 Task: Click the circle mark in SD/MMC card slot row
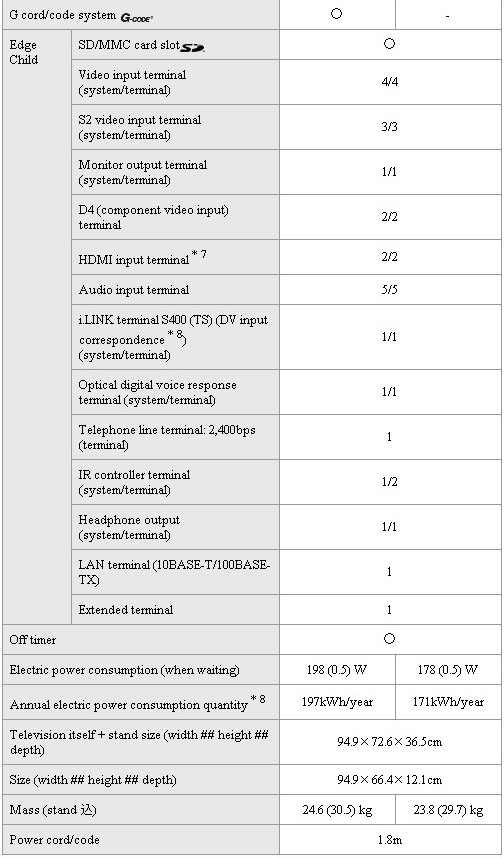coord(389,44)
